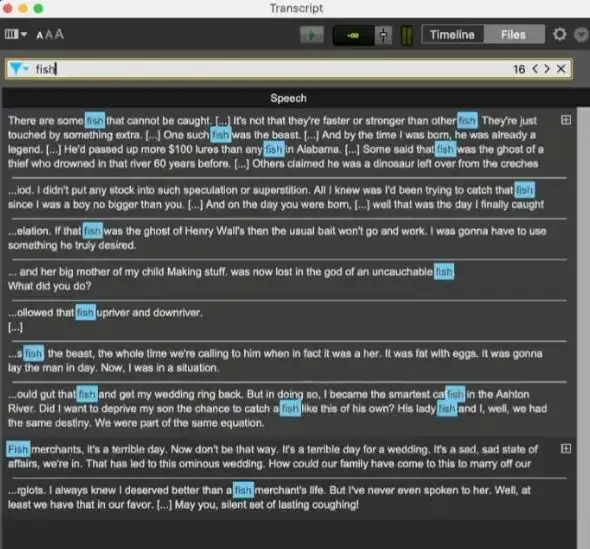Click the play button in toolbar
Image resolution: width=590 pixels, height=549 pixels.
[x=312, y=35]
